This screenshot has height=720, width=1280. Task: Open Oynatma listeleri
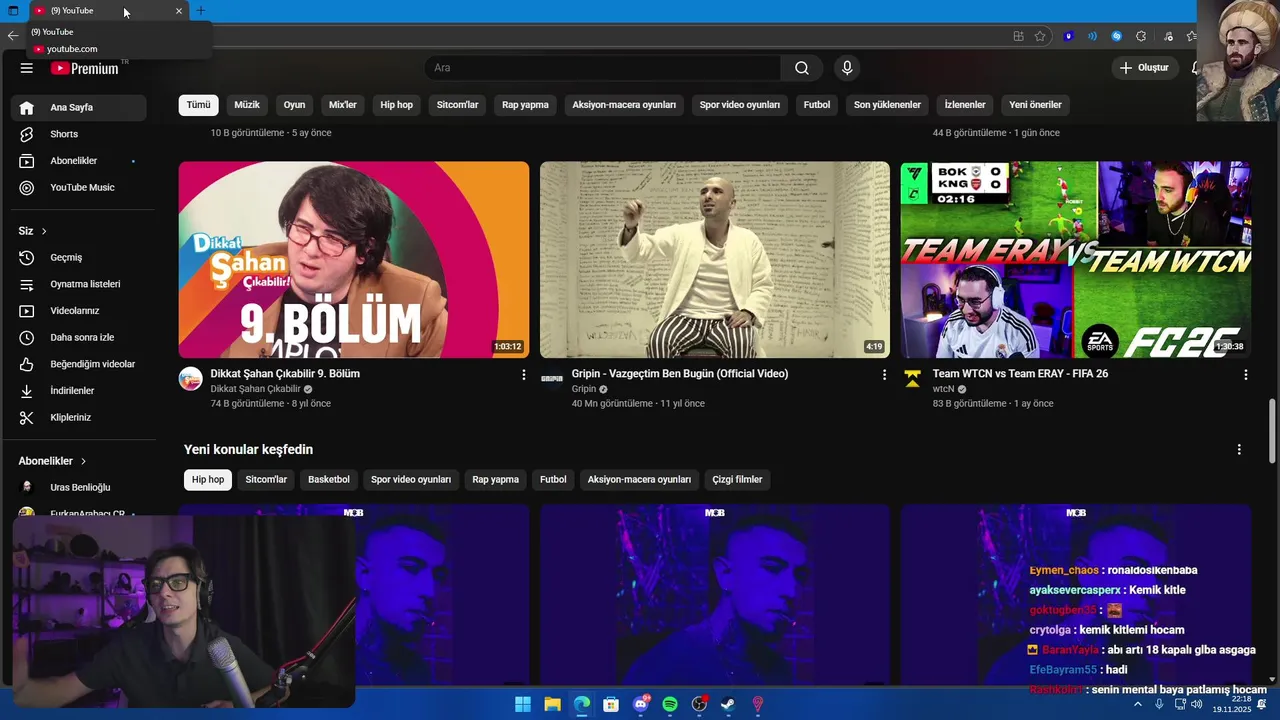[80, 284]
